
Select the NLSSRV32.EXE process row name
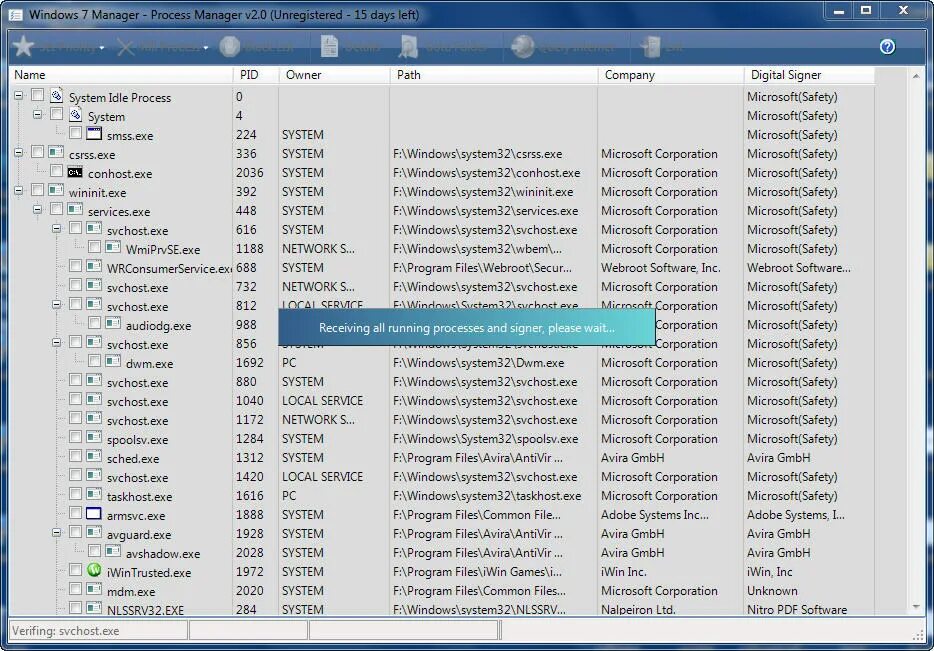click(x=145, y=610)
